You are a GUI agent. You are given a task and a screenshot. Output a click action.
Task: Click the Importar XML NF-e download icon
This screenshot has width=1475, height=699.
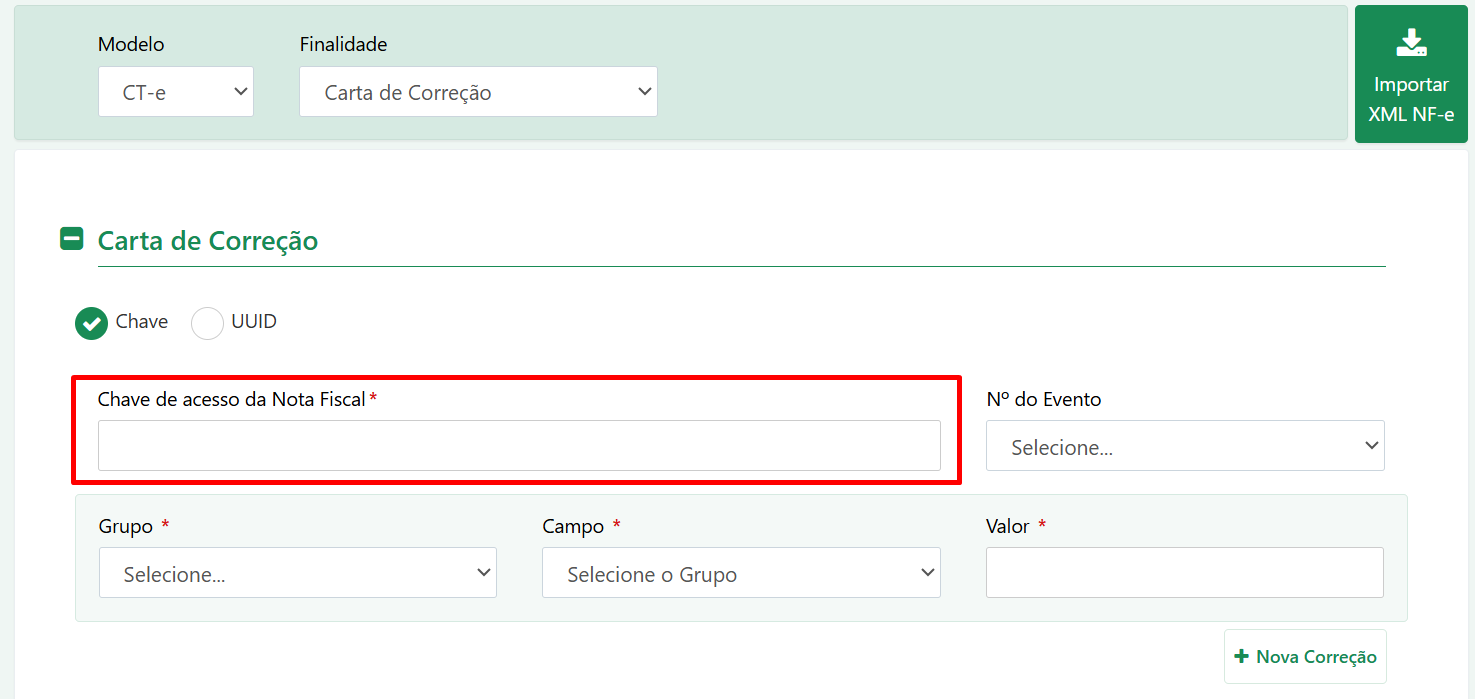click(x=1411, y=42)
